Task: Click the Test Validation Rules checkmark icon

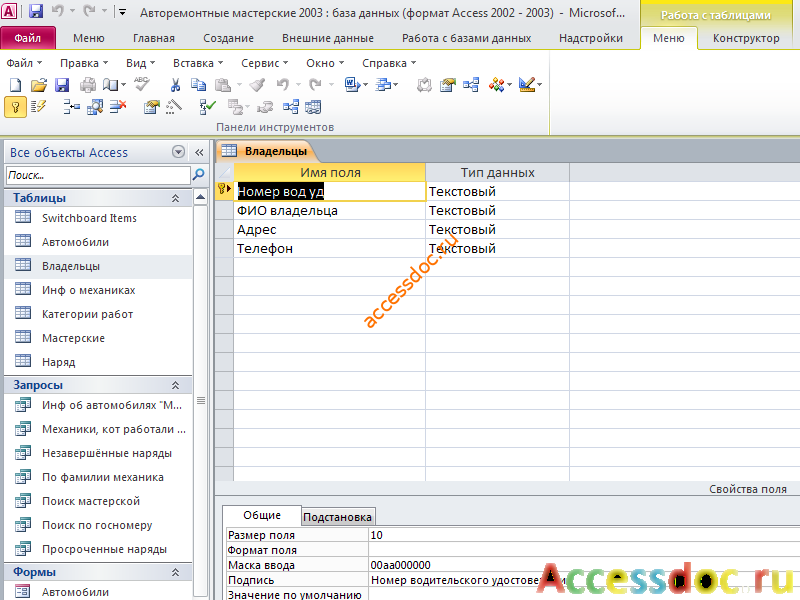Action: pos(207,107)
